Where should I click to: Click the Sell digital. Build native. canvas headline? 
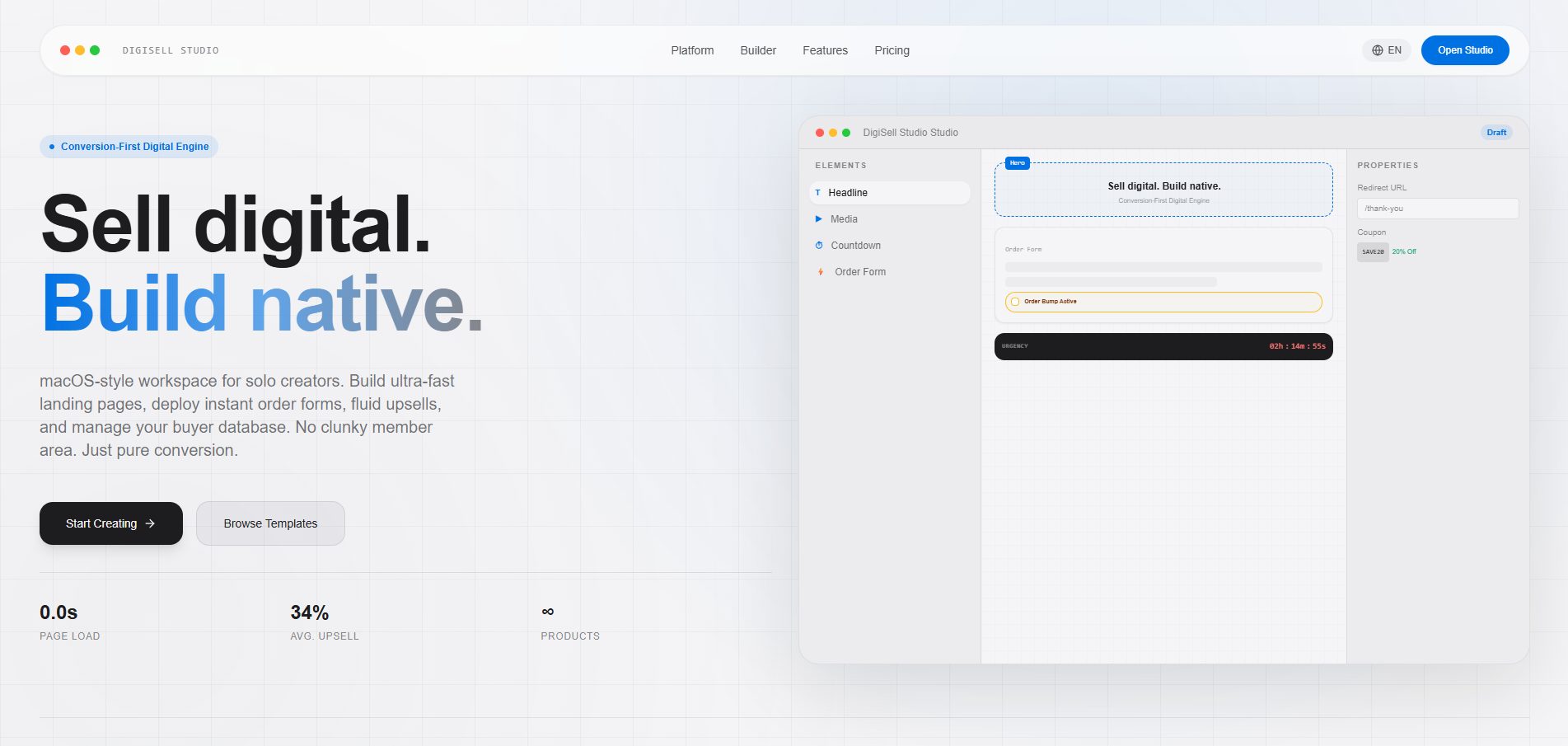(x=1164, y=186)
